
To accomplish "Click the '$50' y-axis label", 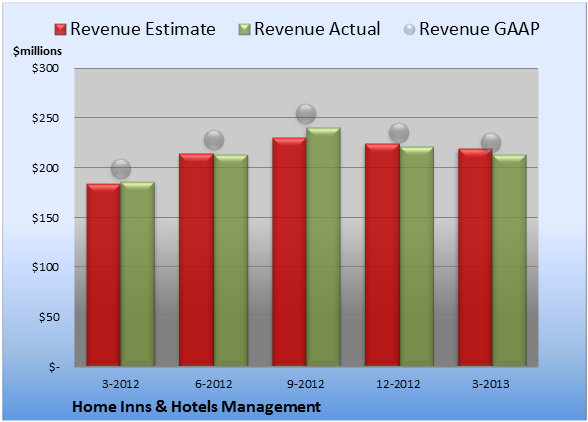I will tap(49, 317).
